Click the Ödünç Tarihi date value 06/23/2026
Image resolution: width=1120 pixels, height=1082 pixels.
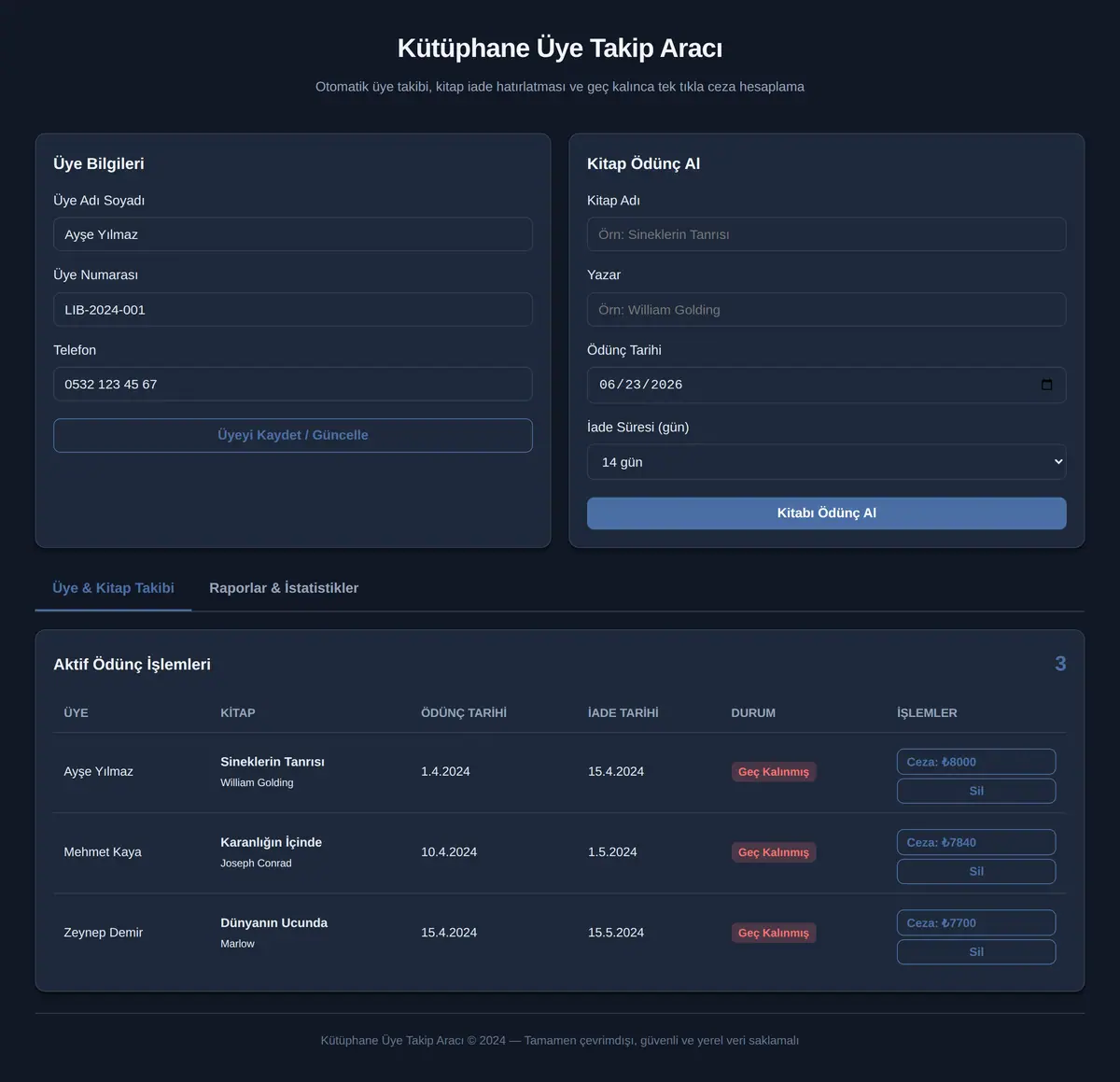[640, 385]
